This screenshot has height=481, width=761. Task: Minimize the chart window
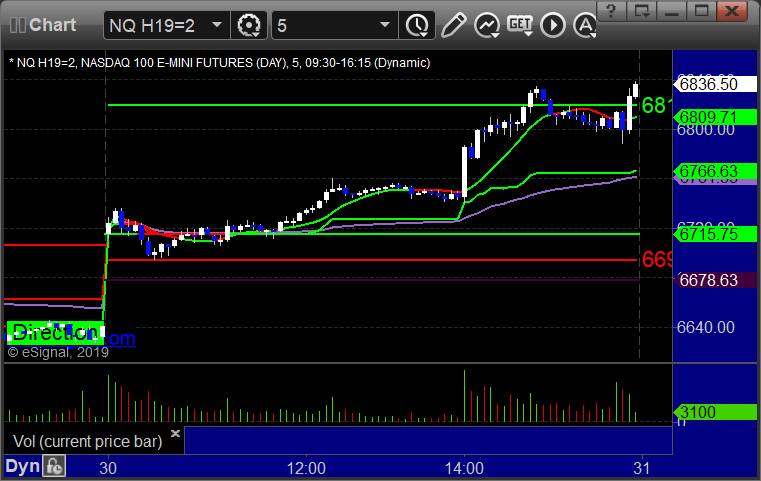tap(672, 11)
